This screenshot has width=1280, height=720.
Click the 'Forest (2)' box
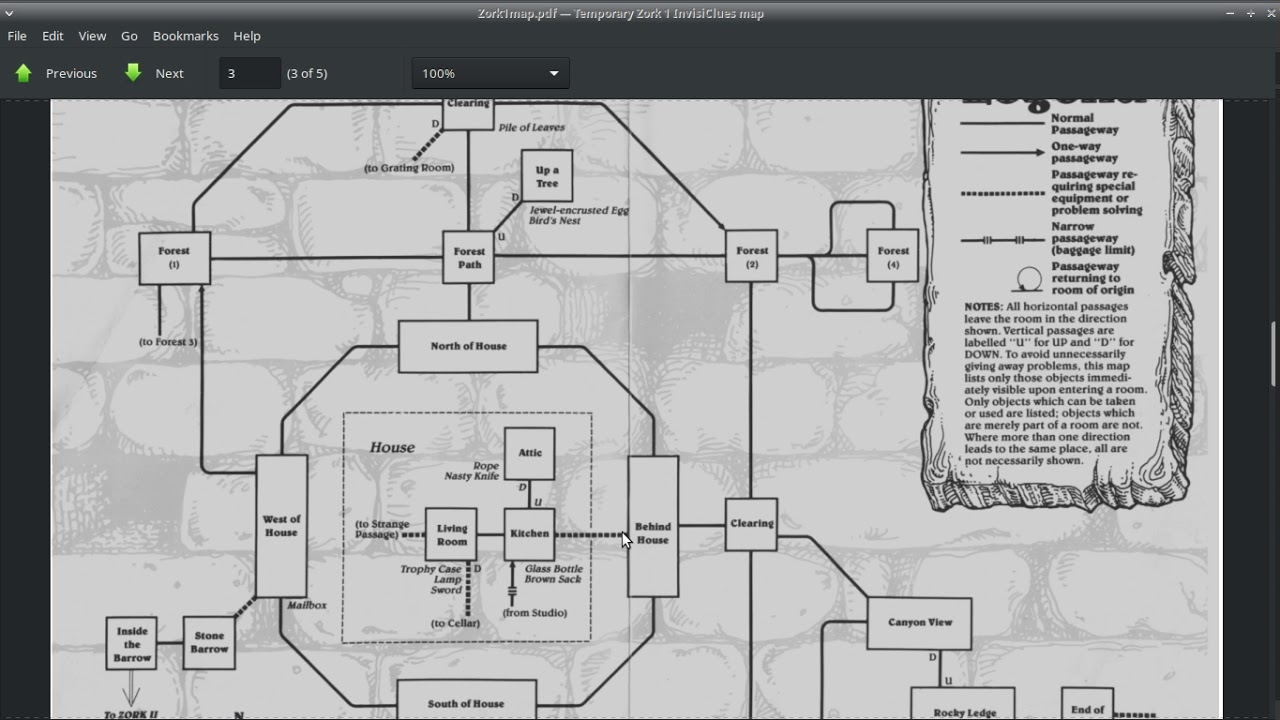click(x=752, y=257)
